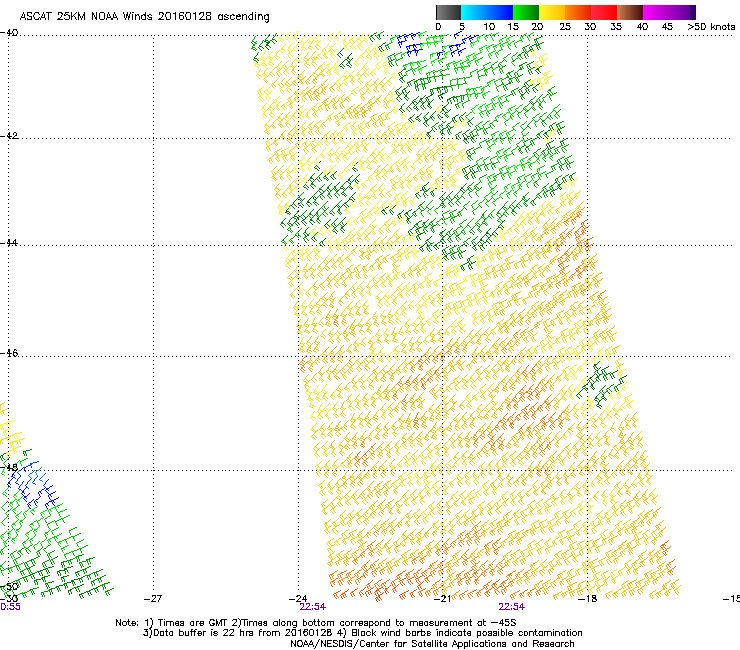The width and height of the screenshot is (740, 650).
Task: Click legend tick label '35'
Action: point(616,27)
